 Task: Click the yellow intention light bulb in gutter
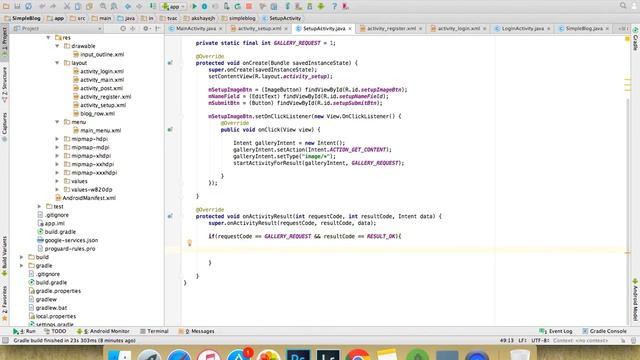tap(189, 243)
